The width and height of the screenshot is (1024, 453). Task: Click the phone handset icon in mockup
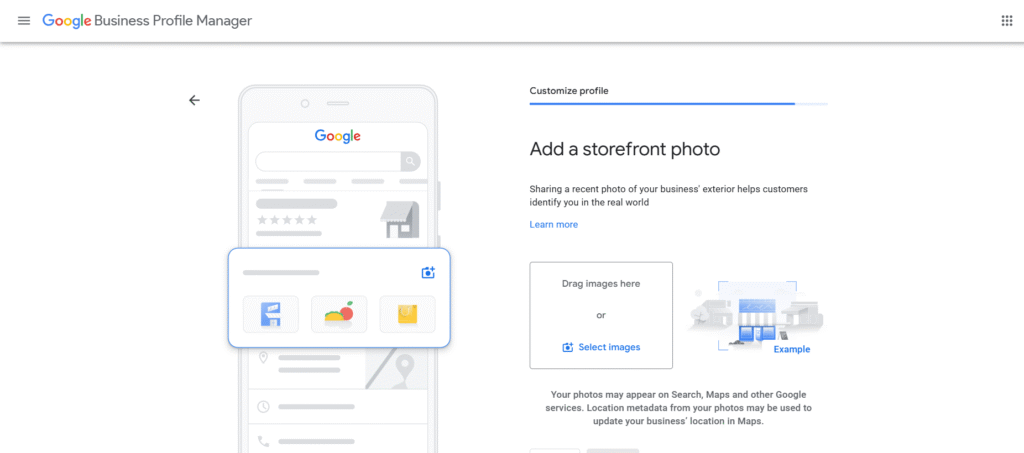point(263,441)
